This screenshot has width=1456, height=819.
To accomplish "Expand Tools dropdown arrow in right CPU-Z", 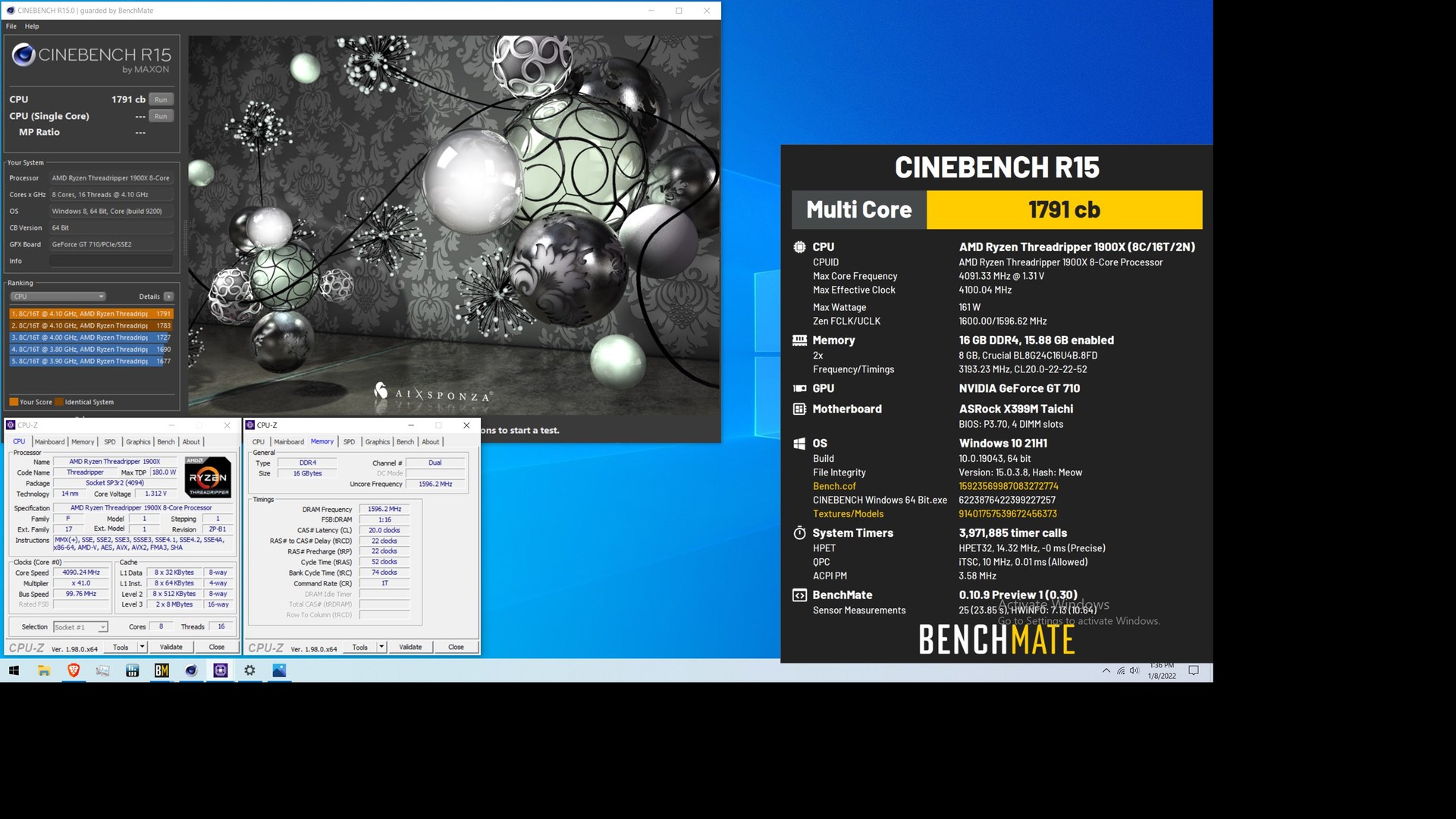I will coord(381,648).
